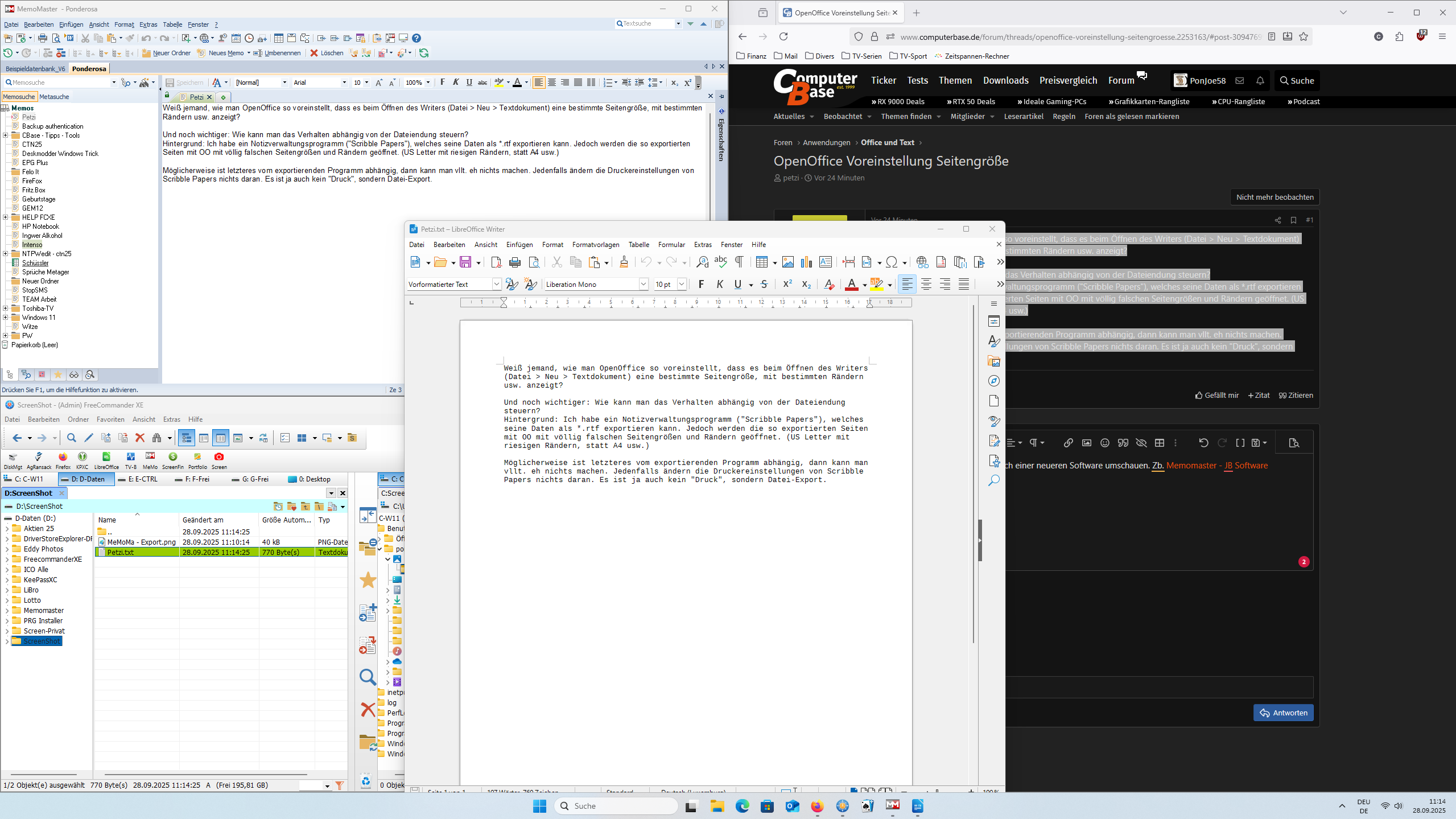Click the reload page icon in Firefox
Viewport: 1456px width, 819px height.
tap(783, 36)
